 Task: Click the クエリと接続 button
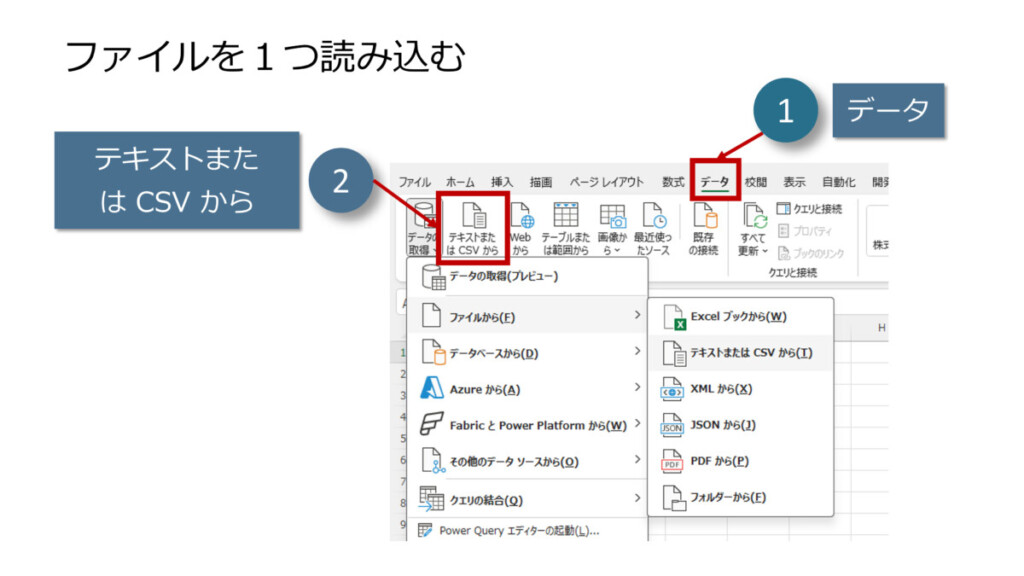(x=809, y=209)
